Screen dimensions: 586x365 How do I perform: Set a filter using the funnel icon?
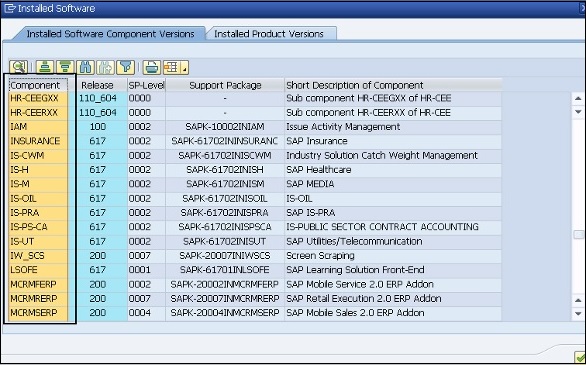(126, 67)
